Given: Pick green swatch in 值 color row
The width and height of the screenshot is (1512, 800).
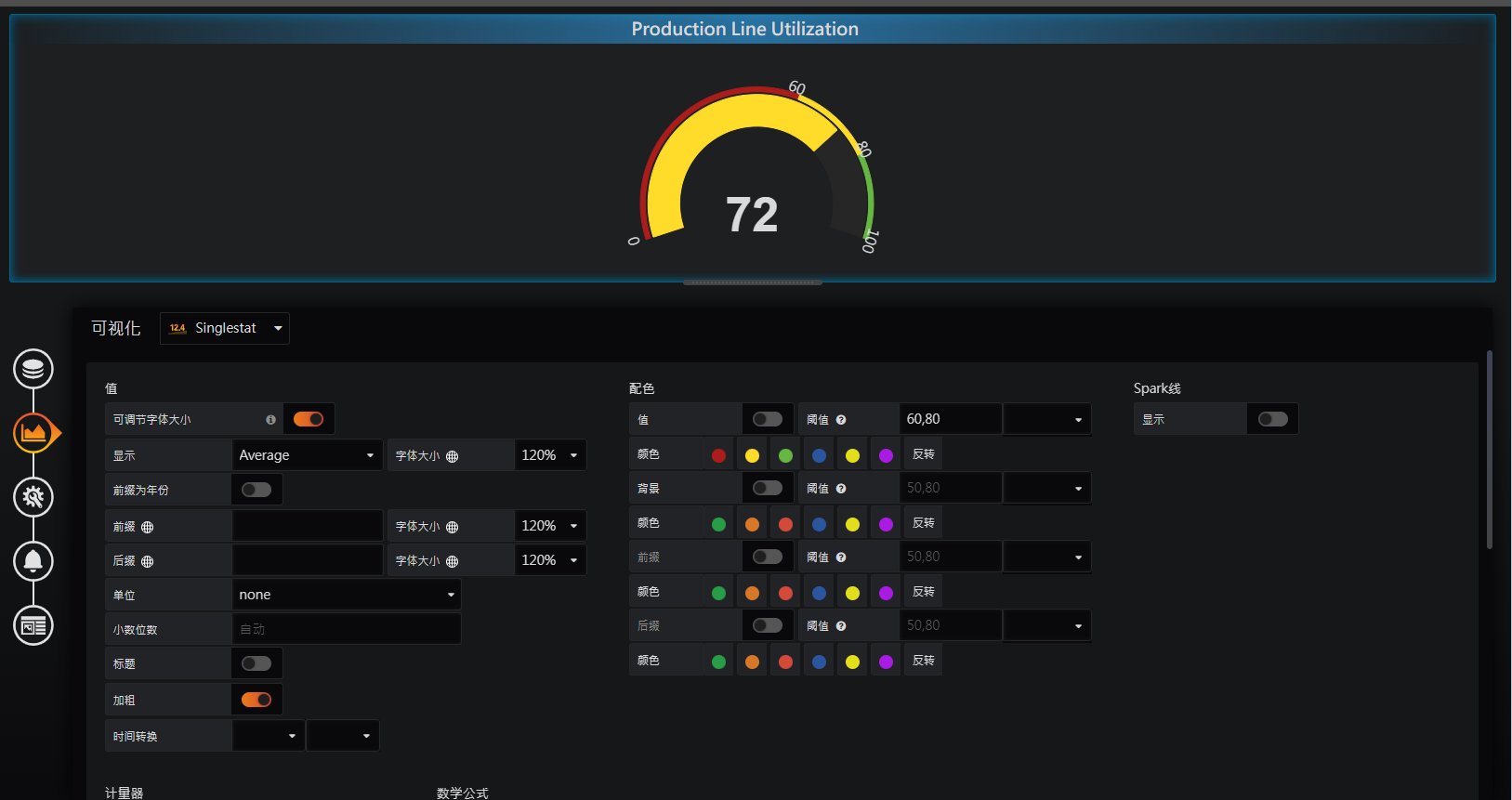Looking at the screenshot, I should (x=785, y=455).
